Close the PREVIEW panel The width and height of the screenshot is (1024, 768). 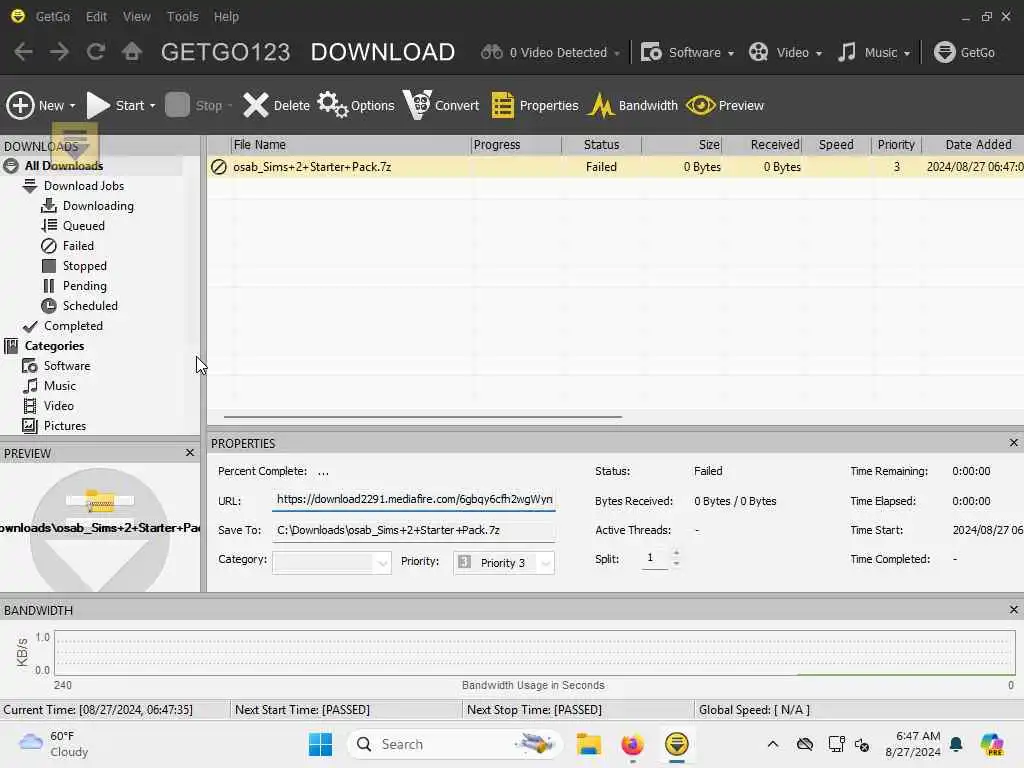(x=190, y=453)
